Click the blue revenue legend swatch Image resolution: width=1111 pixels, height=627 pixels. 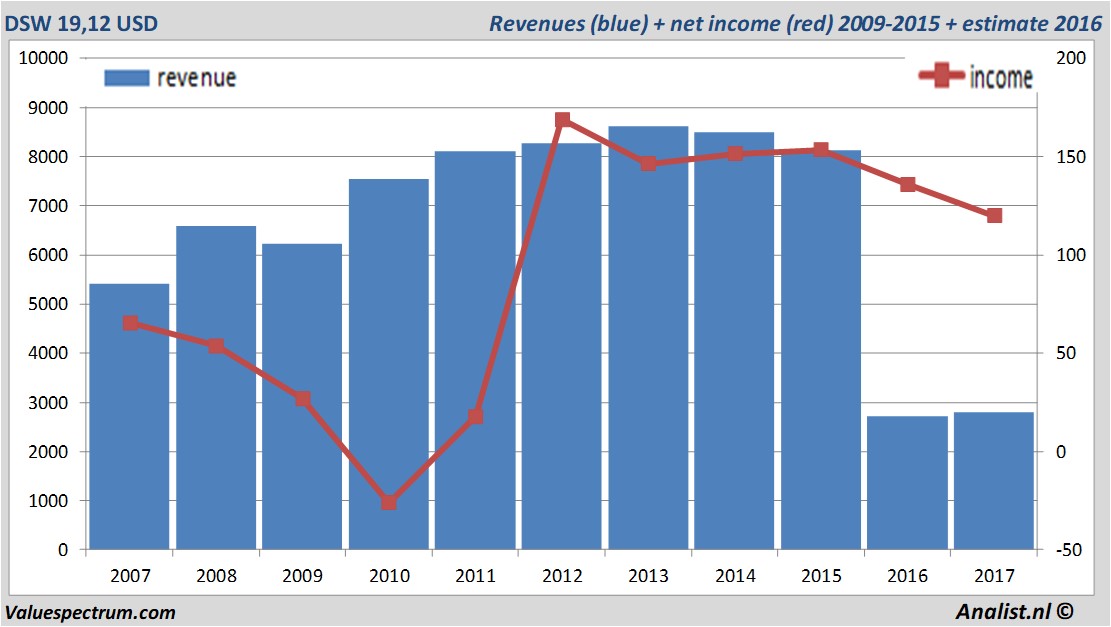click(x=127, y=78)
